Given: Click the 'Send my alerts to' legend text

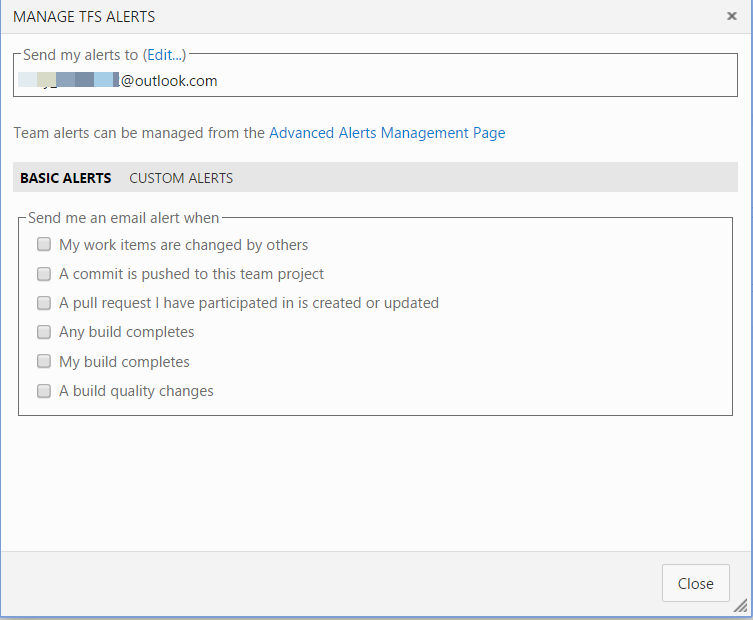Looking at the screenshot, I should point(80,55).
